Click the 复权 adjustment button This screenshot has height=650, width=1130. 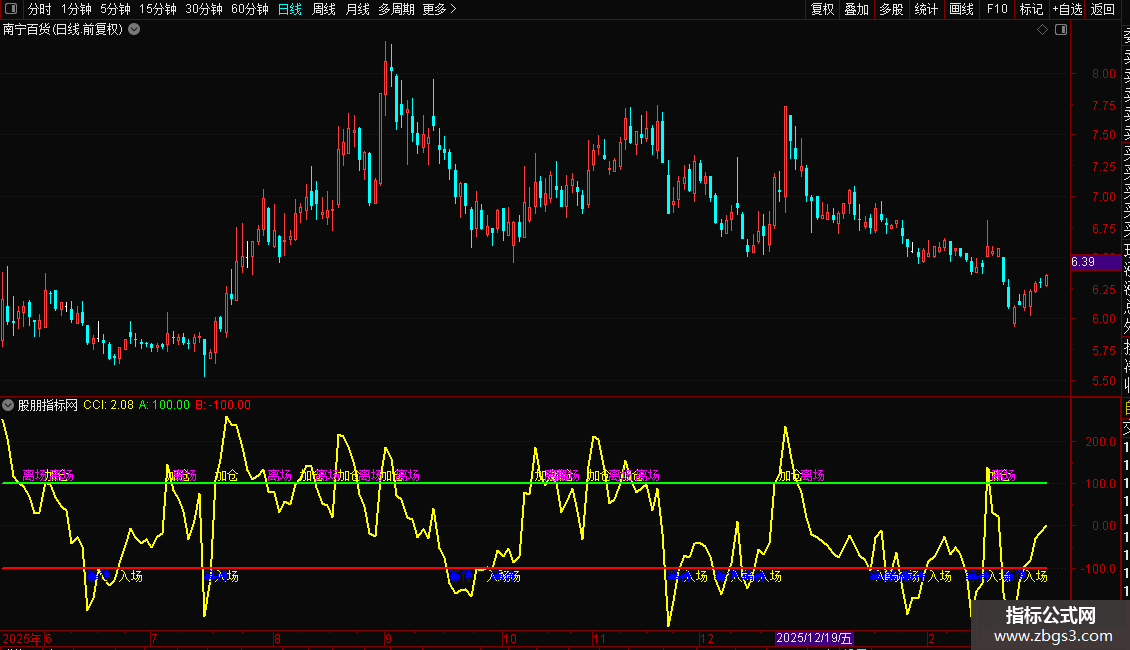pos(822,9)
